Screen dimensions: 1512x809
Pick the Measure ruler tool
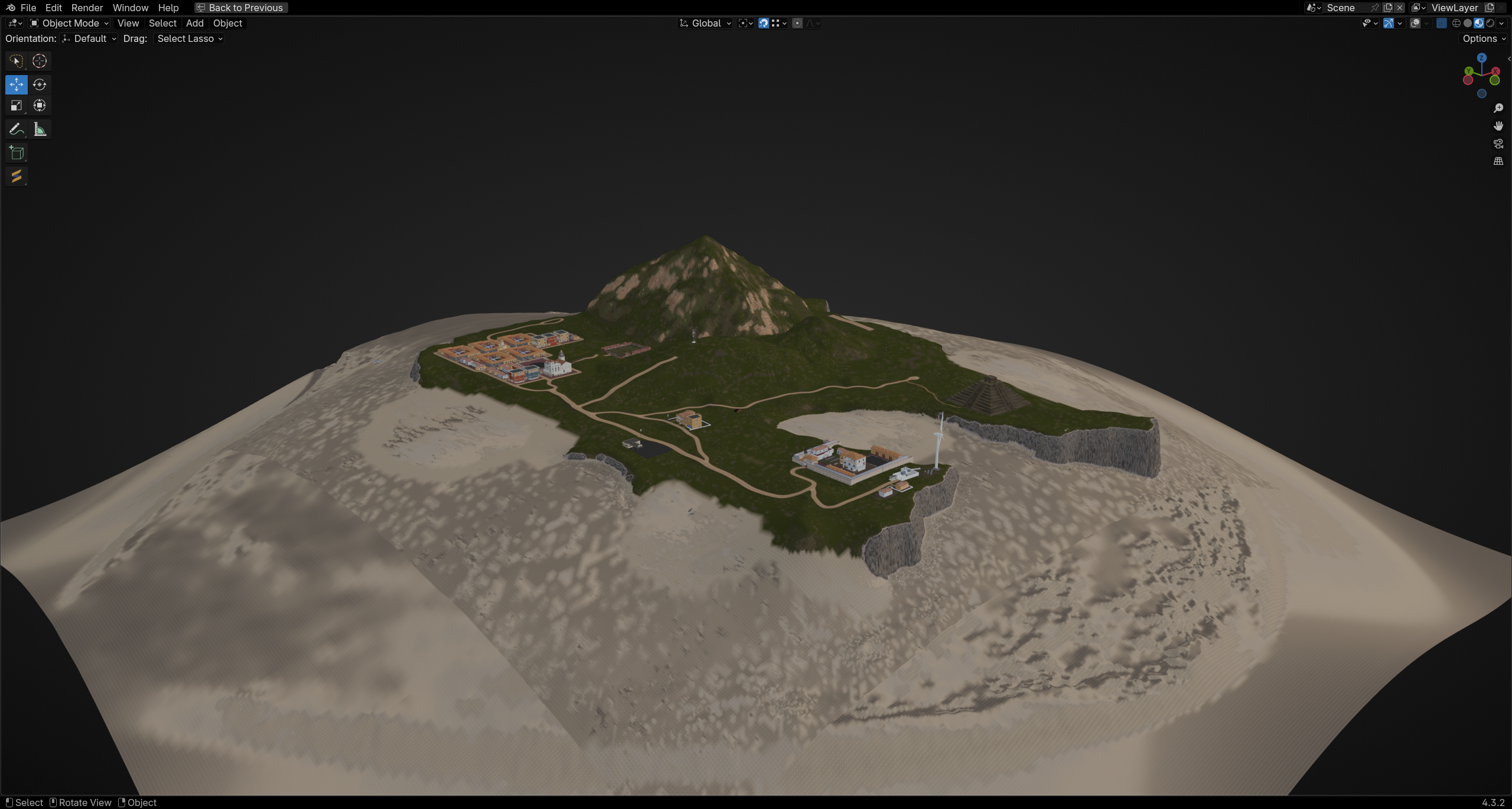[40, 129]
